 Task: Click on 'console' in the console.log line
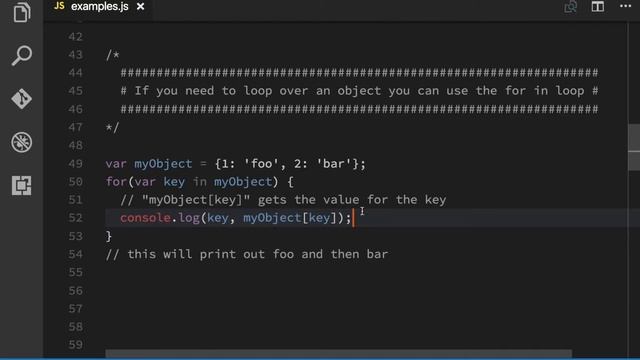coord(145,218)
